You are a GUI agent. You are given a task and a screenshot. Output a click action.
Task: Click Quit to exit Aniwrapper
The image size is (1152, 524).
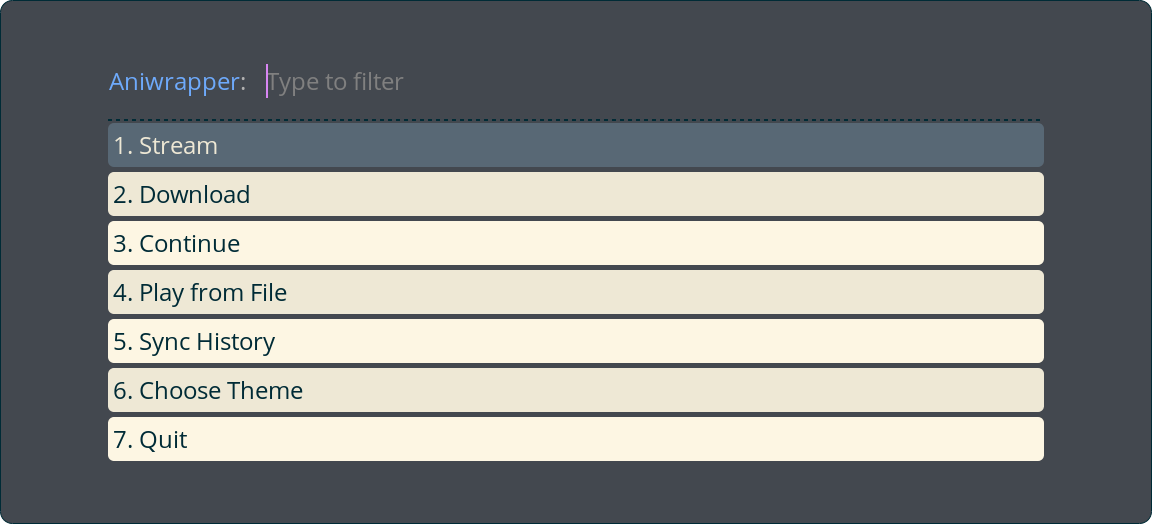(575, 439)
